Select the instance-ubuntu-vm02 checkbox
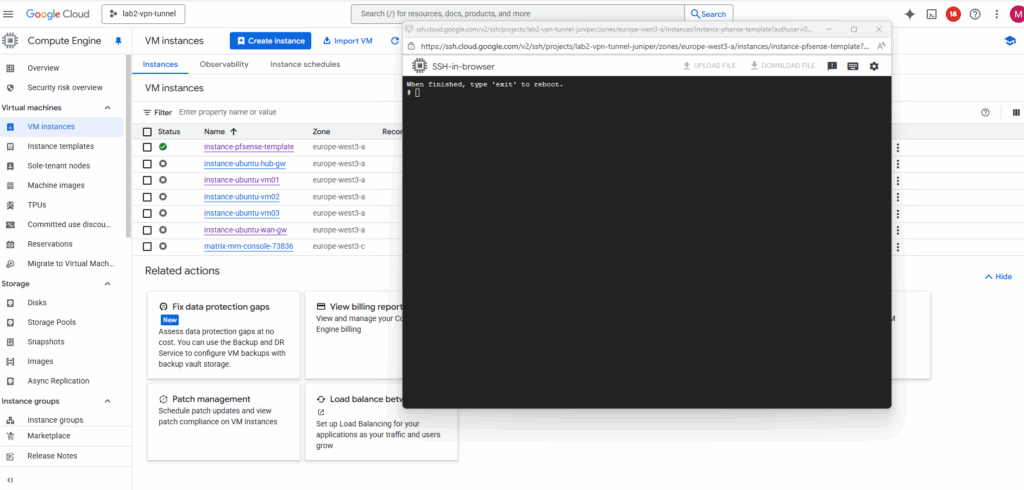Screen dimensions: 1024x490 [x=147, y=197]
